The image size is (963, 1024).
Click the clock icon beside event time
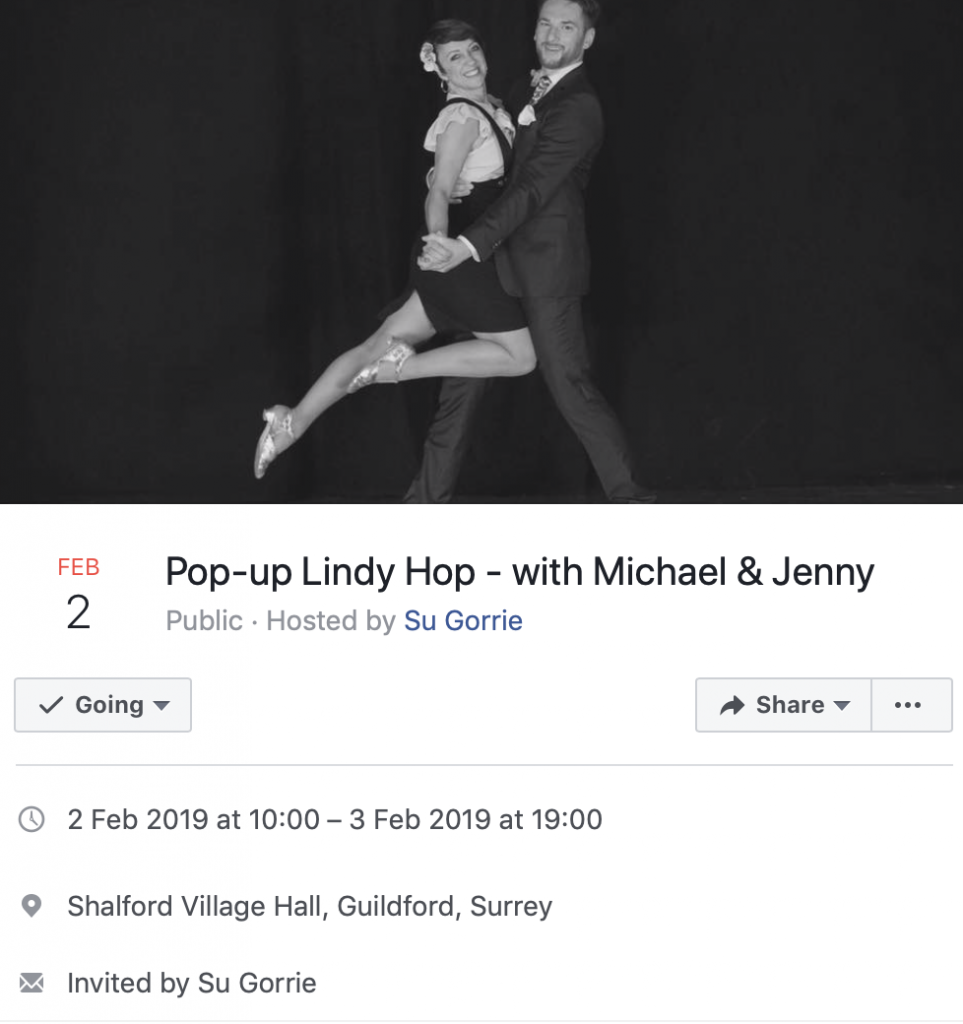tap(31, 819)
